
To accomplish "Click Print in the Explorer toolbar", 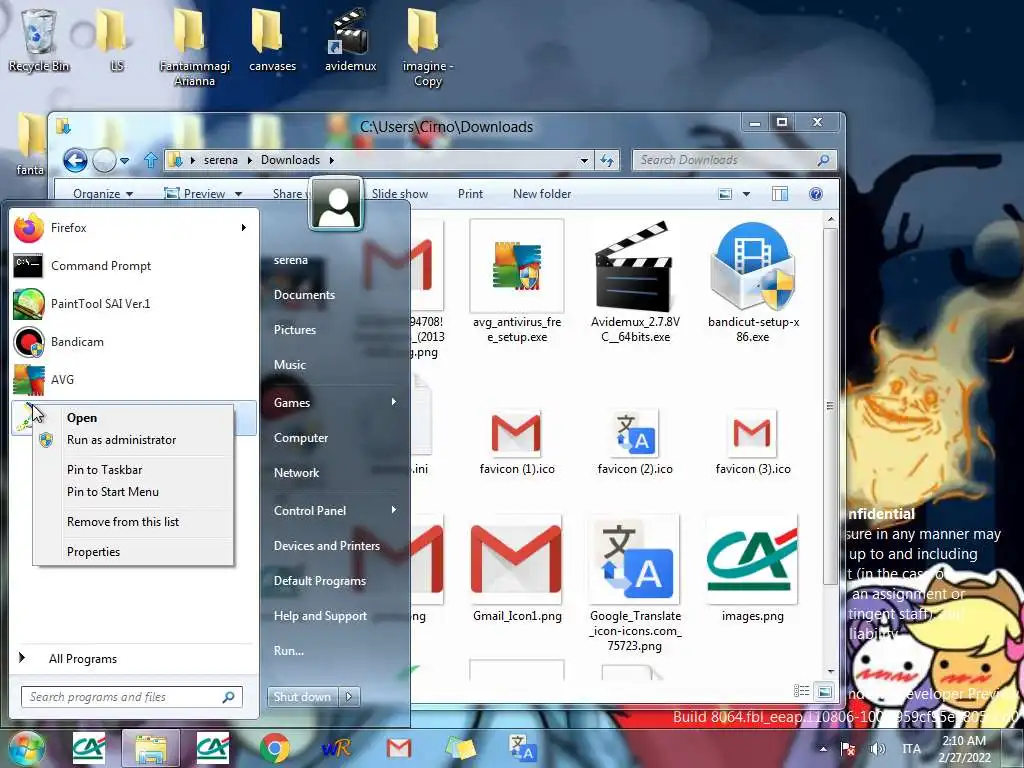I will pos(470,194).
